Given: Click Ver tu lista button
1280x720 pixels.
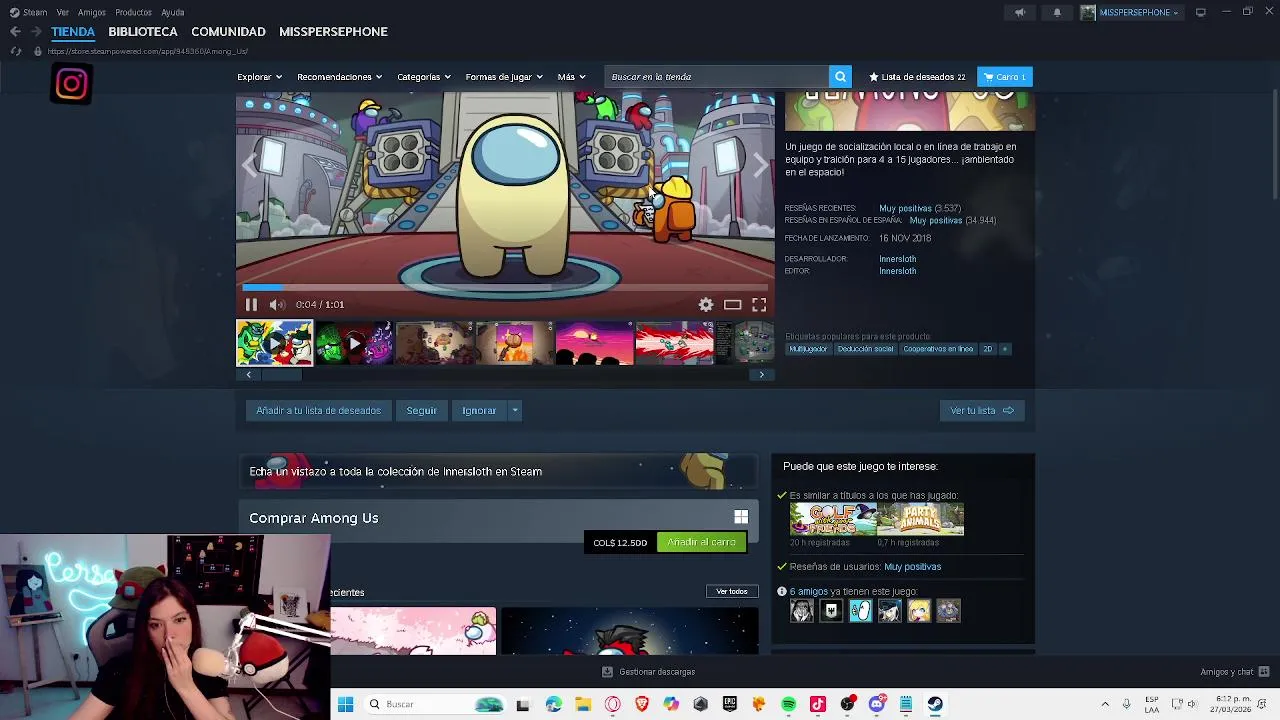Looking at the screenshot, I should (x=982, y=411).
